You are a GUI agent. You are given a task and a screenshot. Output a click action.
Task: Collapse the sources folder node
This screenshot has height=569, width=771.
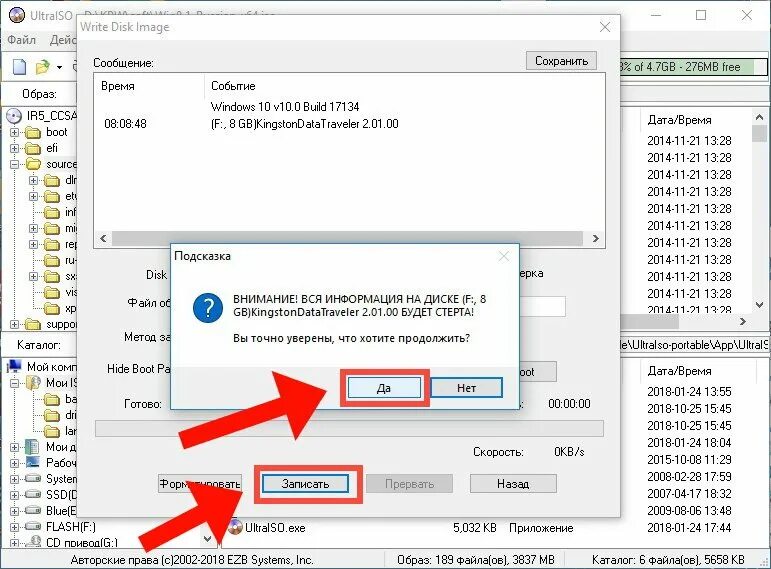(x=14, y=164)
